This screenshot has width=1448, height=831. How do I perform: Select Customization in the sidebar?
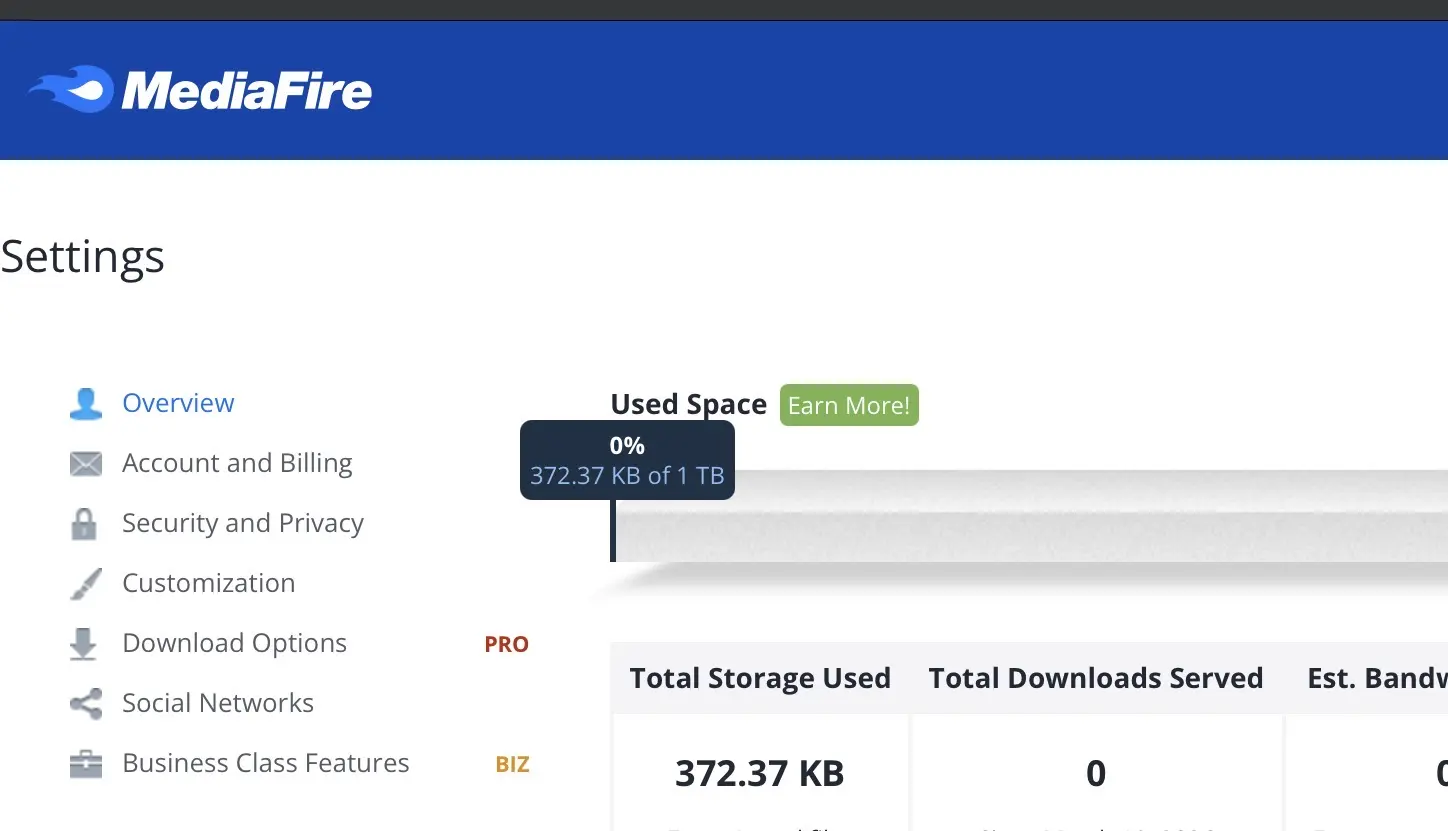pos(208,583)
